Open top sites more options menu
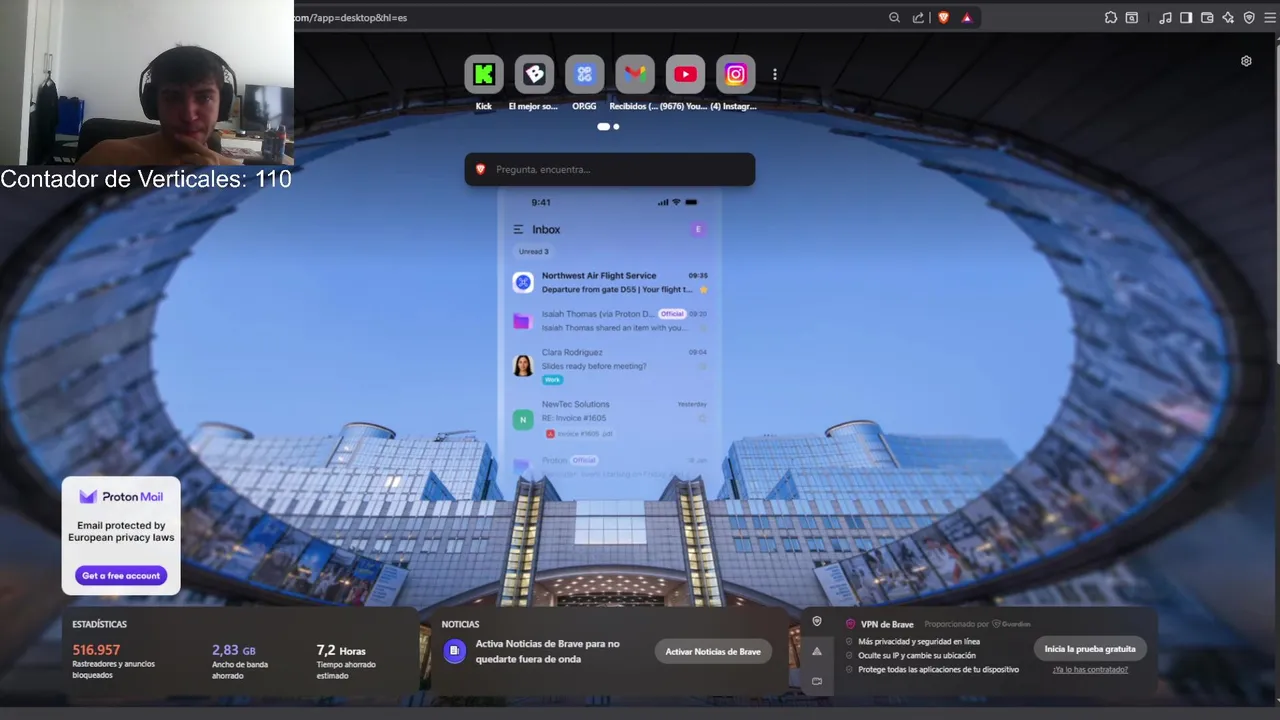This screenshot has width=1280, height=720. click(x=774, y=74)
